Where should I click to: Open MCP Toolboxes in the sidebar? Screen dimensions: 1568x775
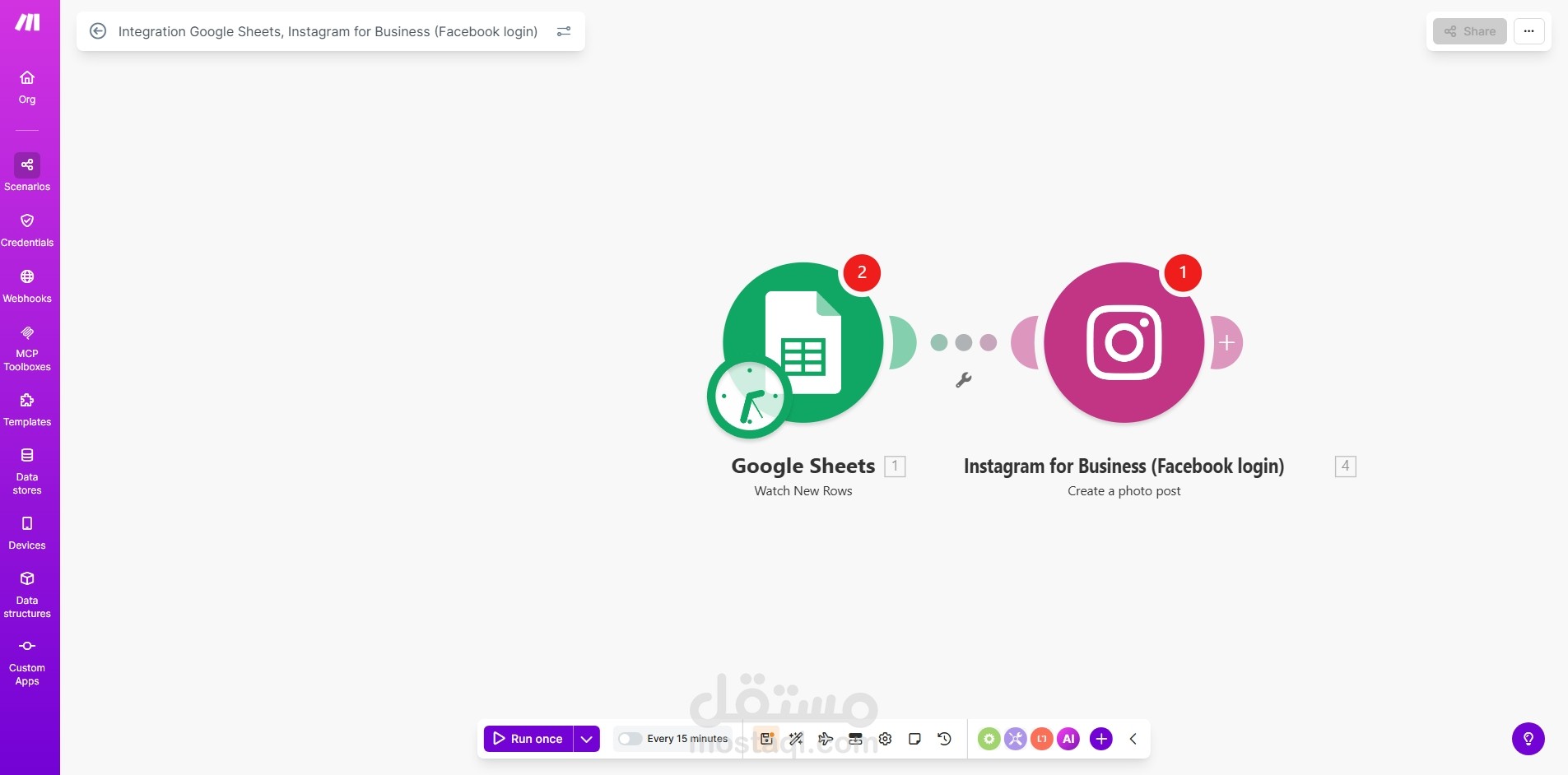pos(27,349)
